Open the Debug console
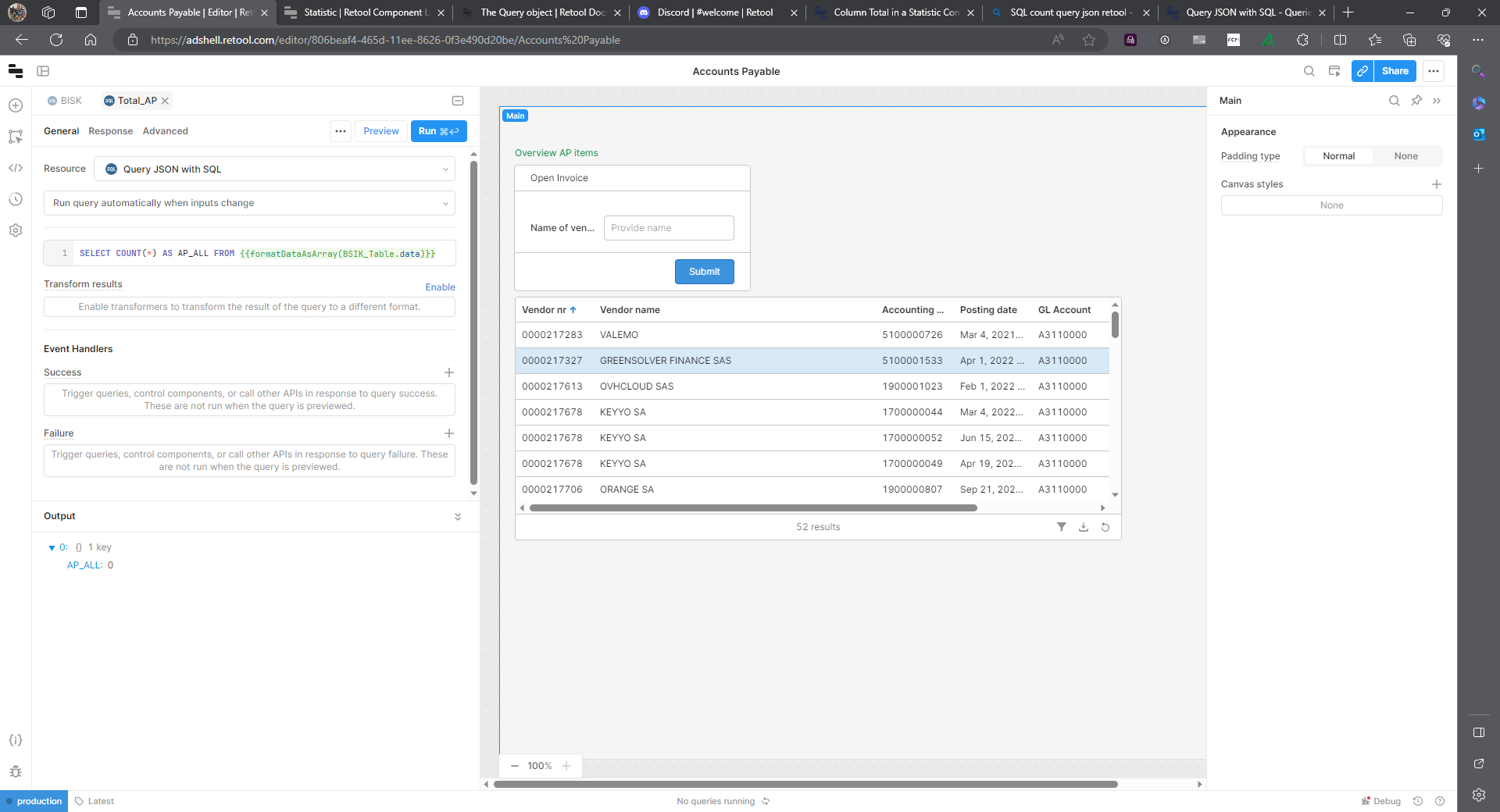 (x=1380, y=801)
